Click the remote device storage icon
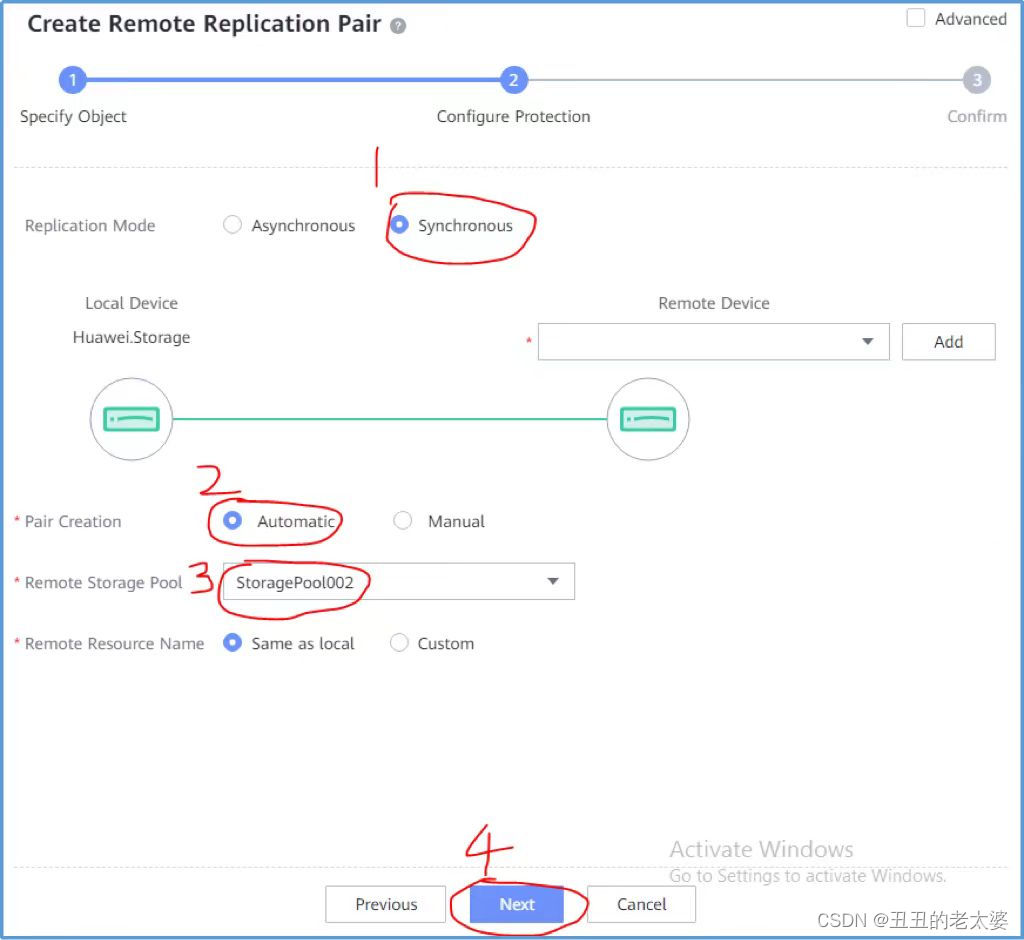1024x940 pixels. pyautogui.click(x=648, y=419)
